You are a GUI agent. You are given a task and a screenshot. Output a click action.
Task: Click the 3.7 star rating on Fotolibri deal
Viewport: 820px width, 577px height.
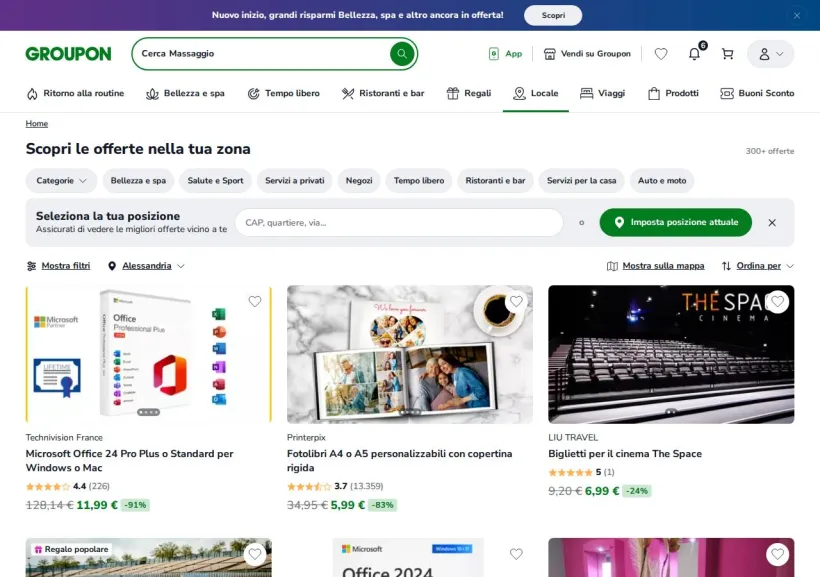[335, 487]
